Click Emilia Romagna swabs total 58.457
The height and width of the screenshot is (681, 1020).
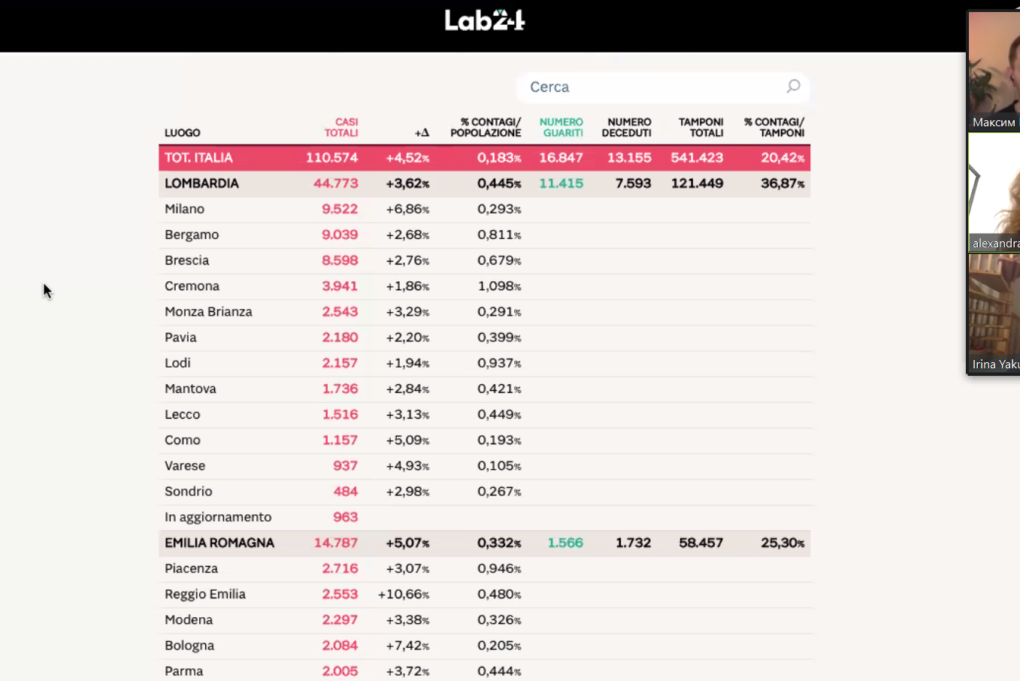click(701, 543)
